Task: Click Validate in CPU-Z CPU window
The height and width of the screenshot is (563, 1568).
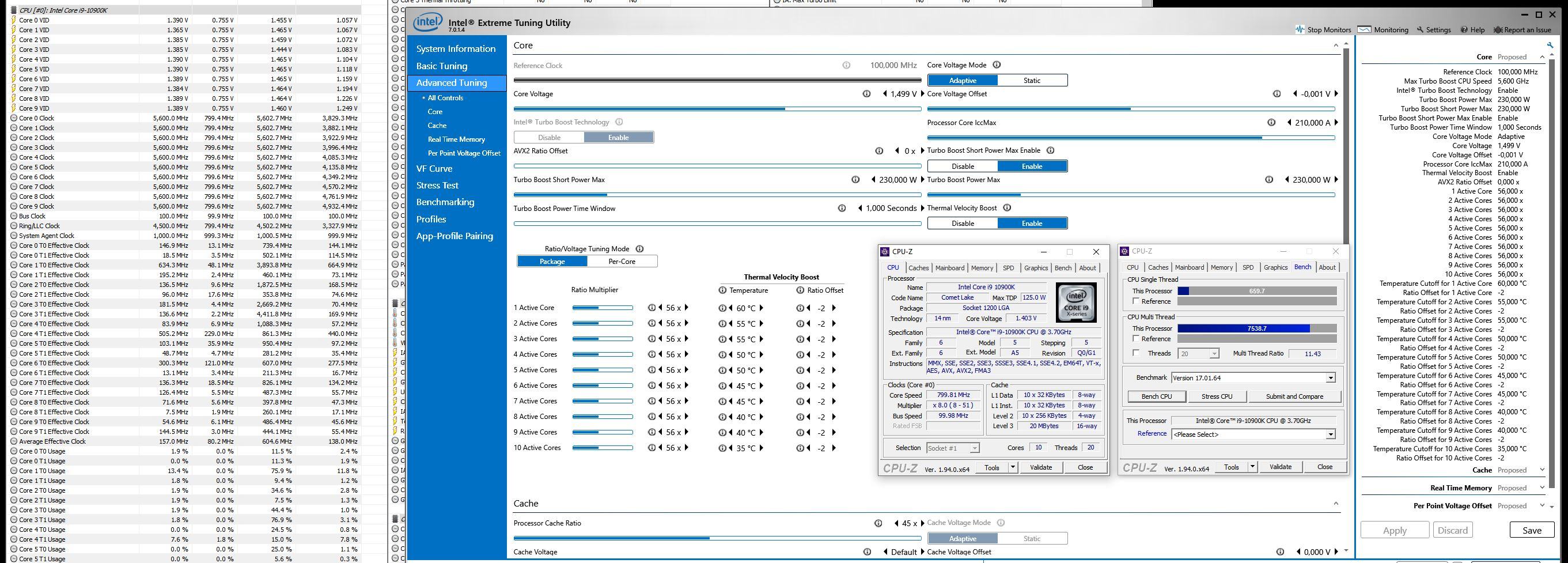Action: (1040, 467)
